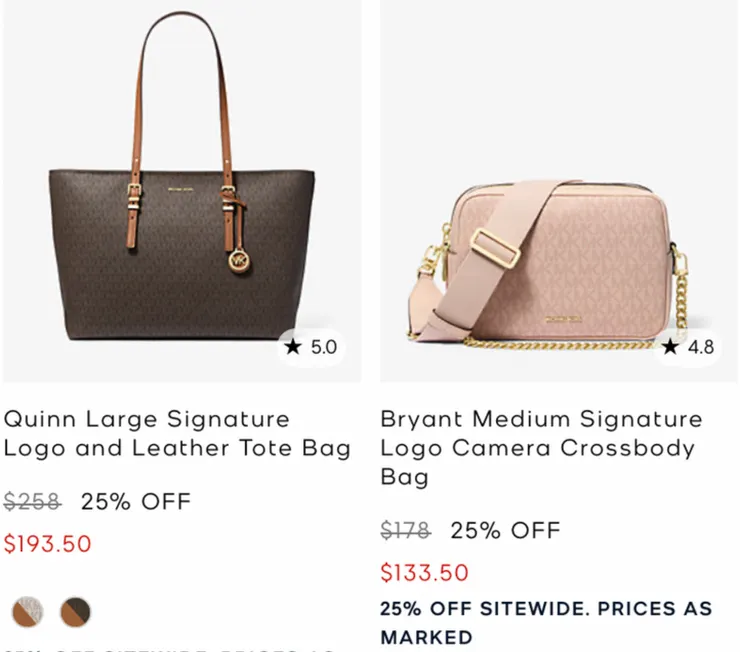Screen dimensions: 740x652
Task: Click the crossed-out $258 original price
Action: [x=31, y=501]
